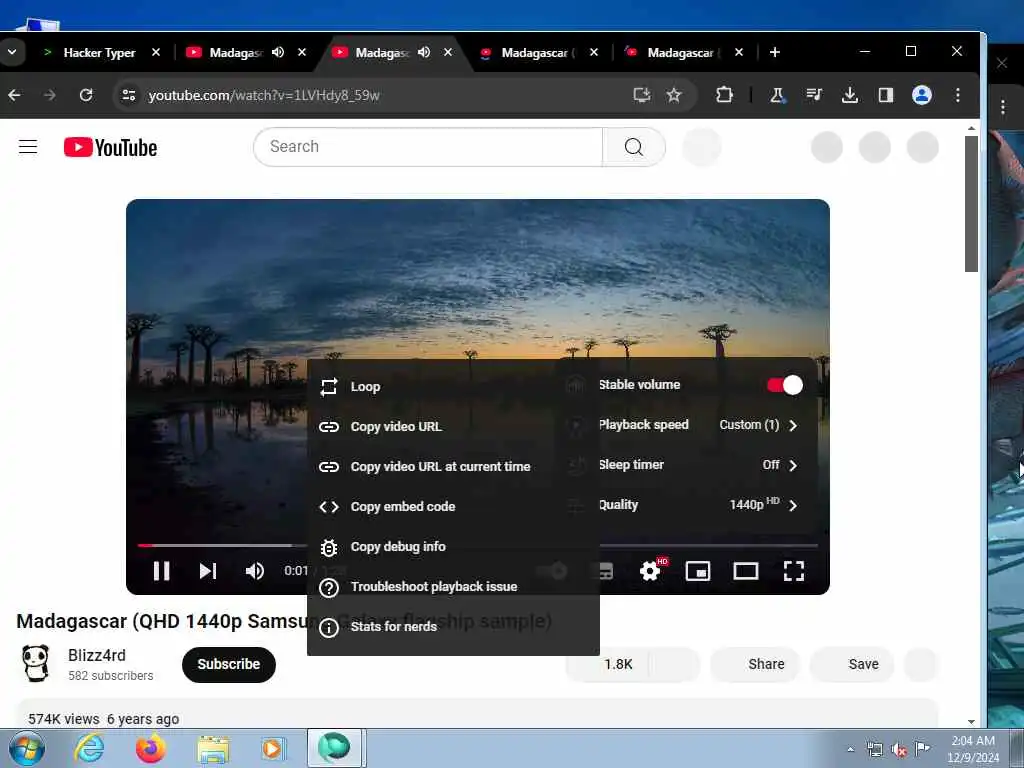1024x768 pixels.
Task: Choose Copy video URL at current time
Action: tap(453, 466)
